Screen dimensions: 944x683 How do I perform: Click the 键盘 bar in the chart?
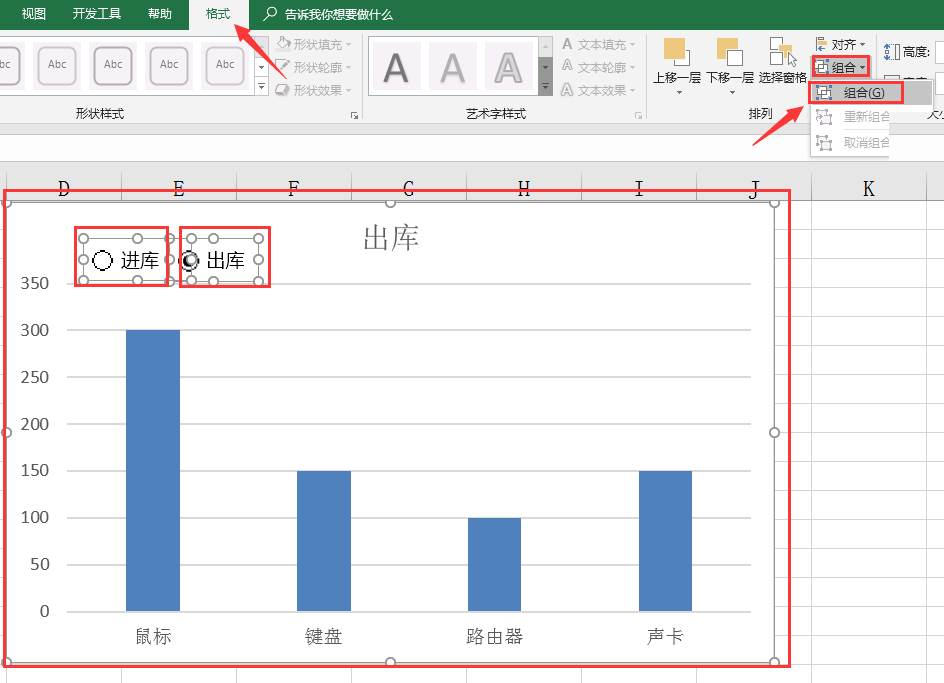click(324, 541)
